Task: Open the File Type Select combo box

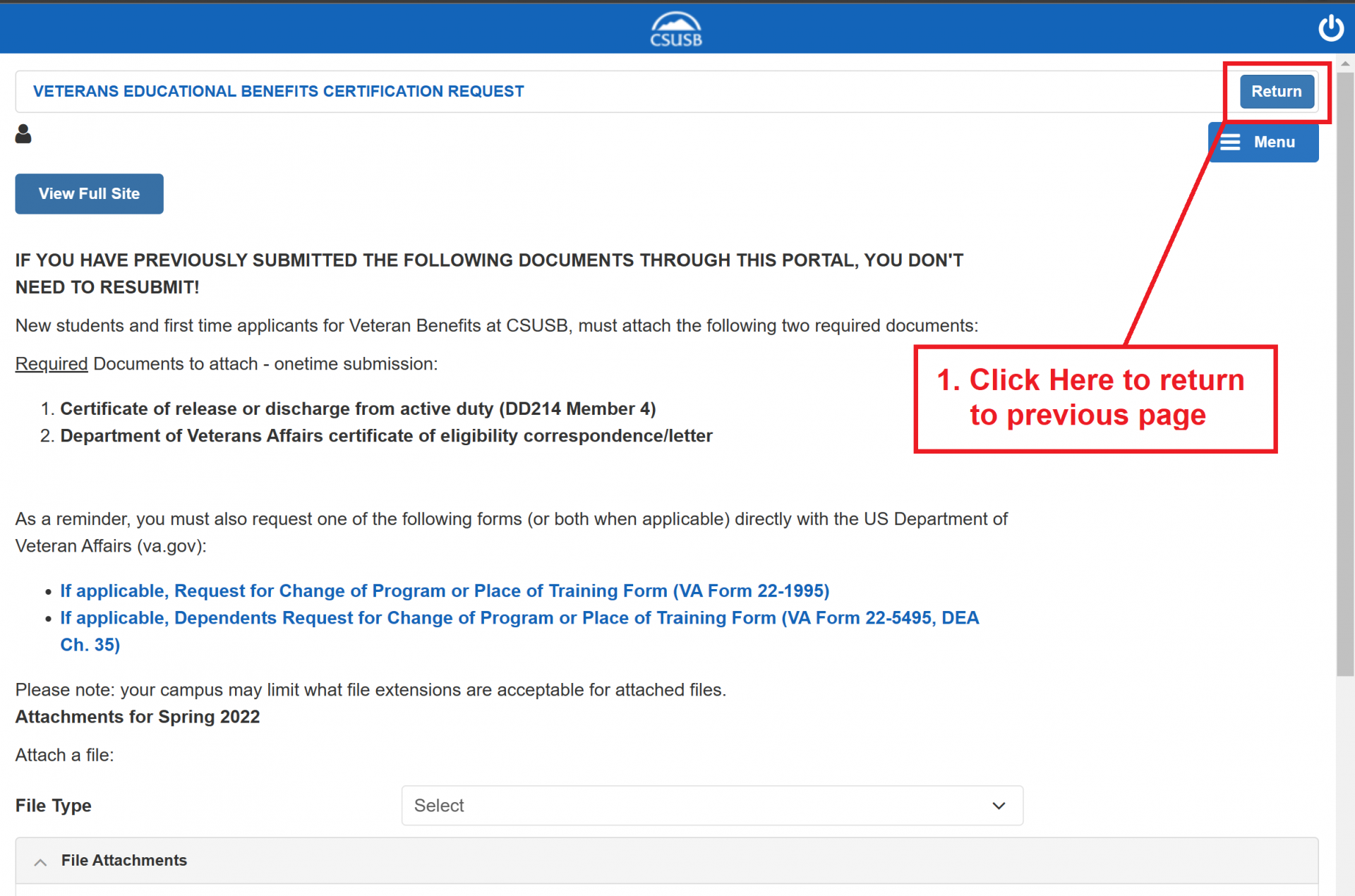Action: click(x=711, y=806)
